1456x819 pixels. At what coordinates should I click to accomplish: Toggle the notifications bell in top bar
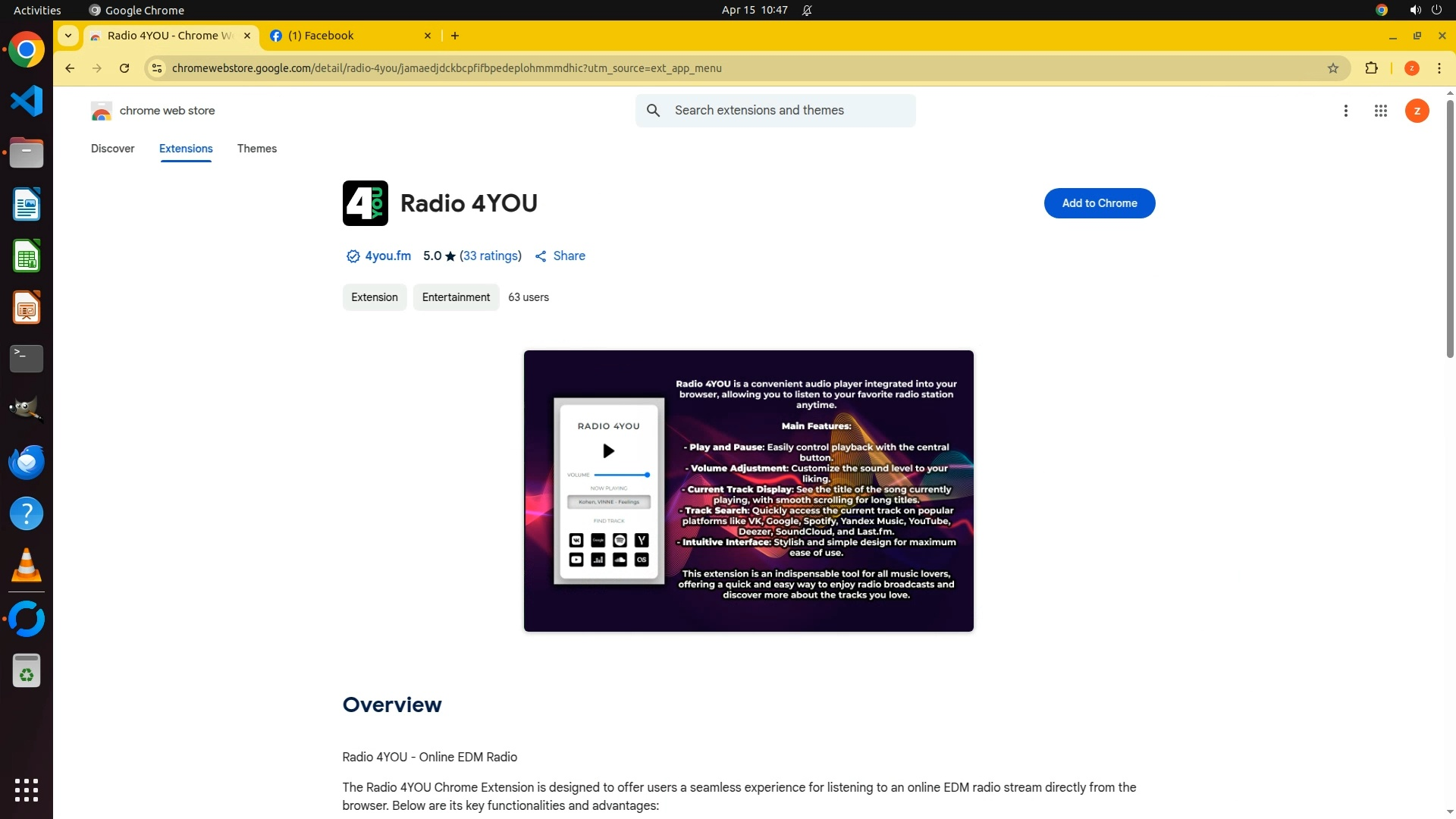[807, 10]
